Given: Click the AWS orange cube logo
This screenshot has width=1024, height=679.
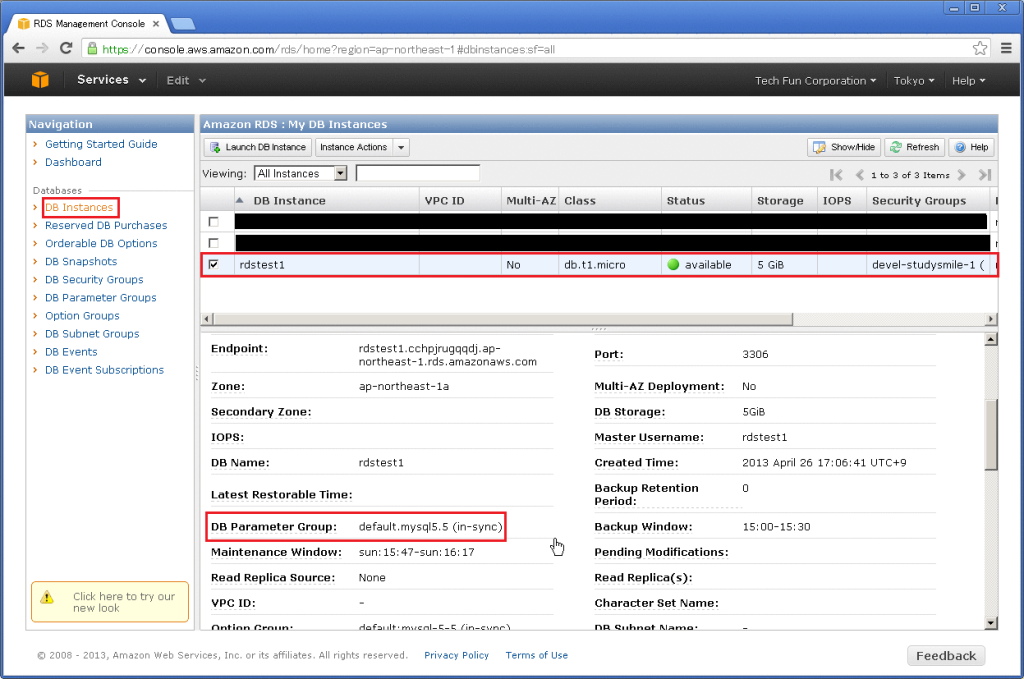Looking at the screenshot, I should (x=40, y=80).
